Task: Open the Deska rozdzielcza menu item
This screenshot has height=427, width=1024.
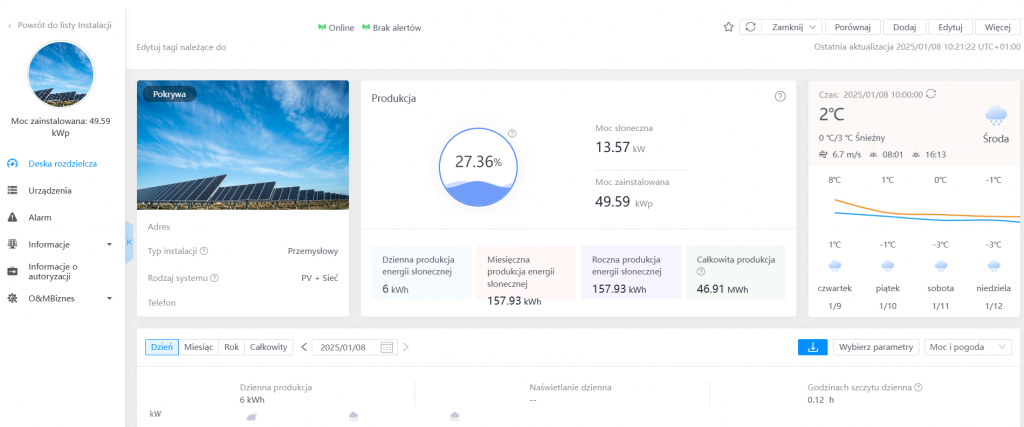Action: click(62, 163)
